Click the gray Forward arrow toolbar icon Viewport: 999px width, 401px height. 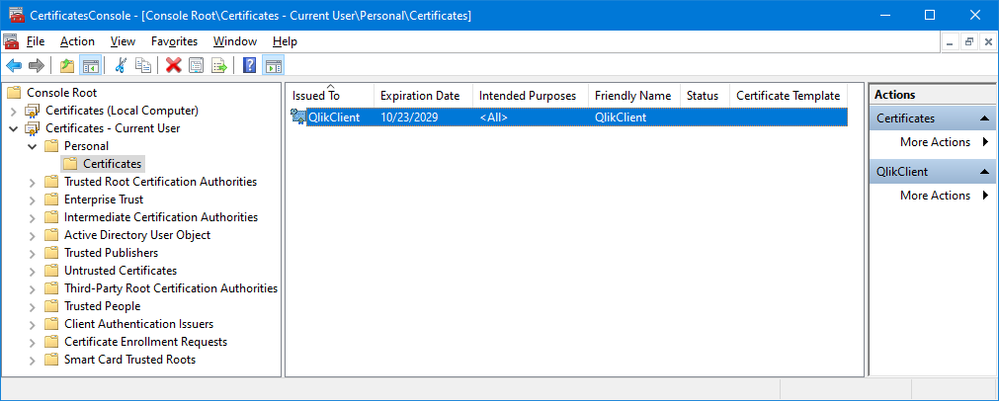pos(36,65)
